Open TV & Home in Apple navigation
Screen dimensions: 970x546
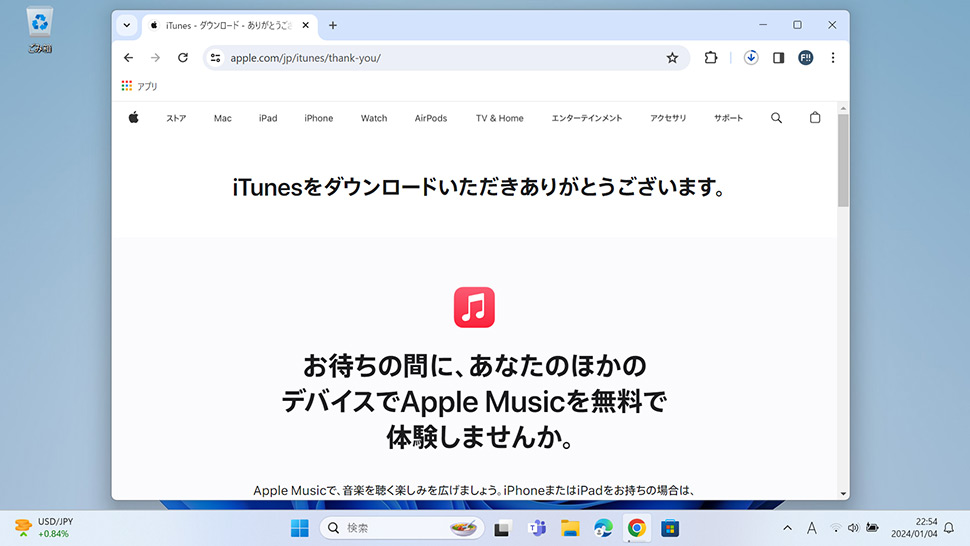(499, 118)
